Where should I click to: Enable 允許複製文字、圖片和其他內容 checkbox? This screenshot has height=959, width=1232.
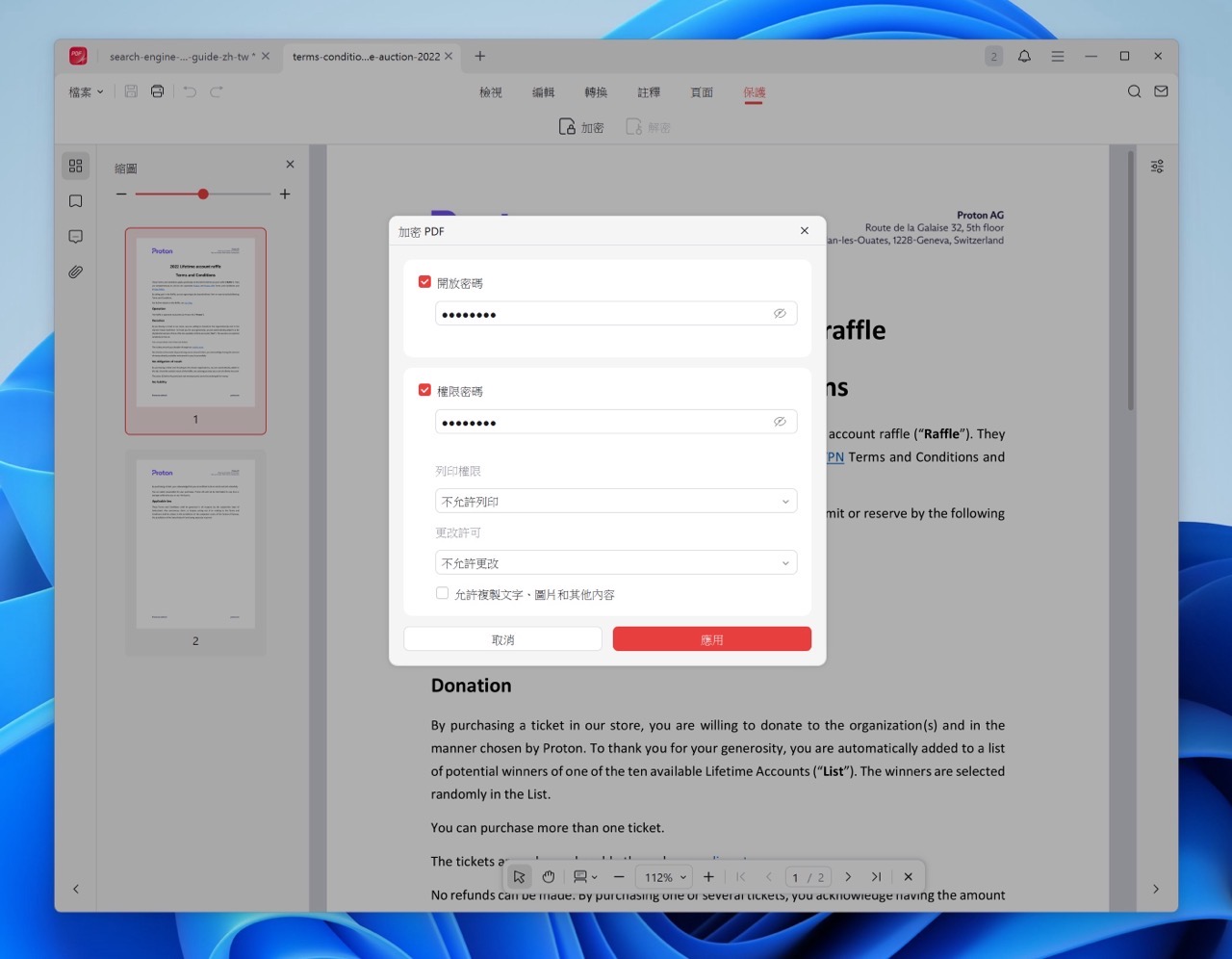442,593
